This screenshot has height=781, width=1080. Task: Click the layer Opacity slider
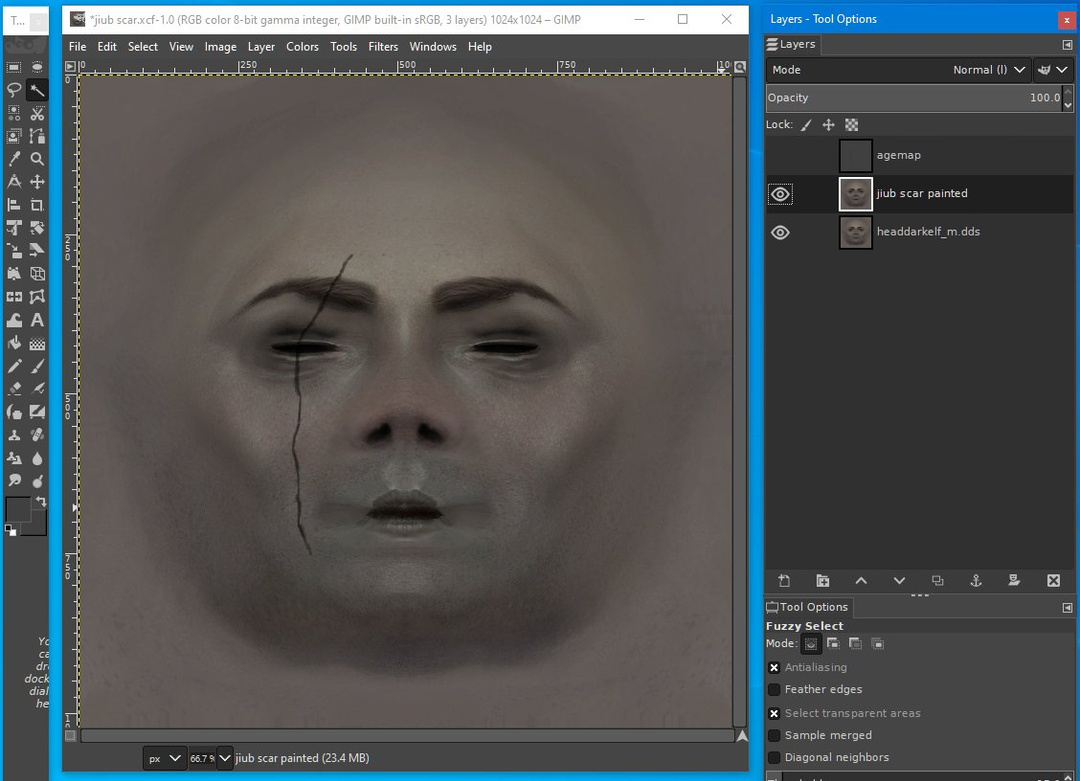912,98
